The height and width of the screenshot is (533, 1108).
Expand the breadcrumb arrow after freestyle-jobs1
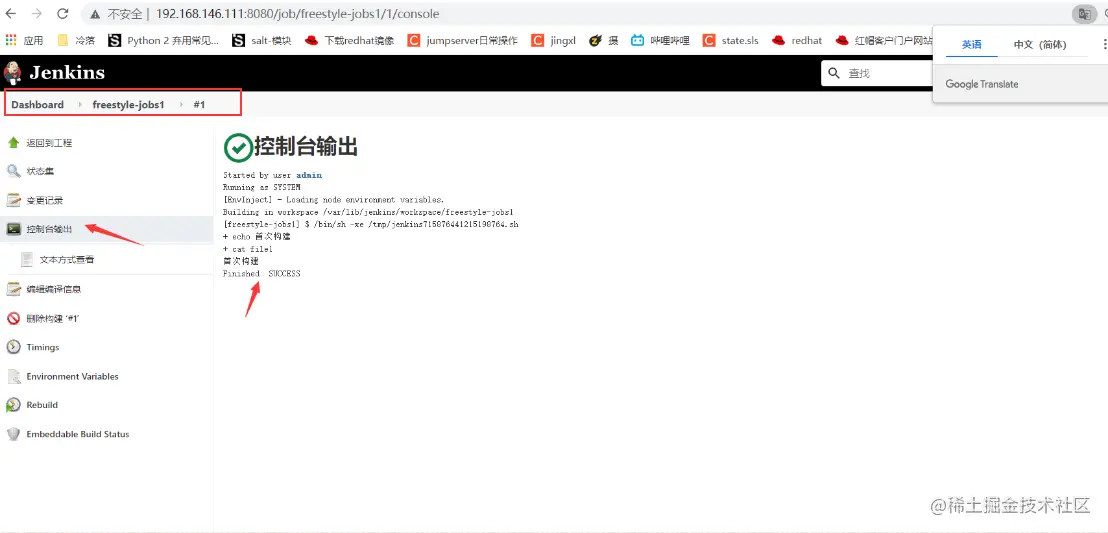pyautogui.click(x=180, y=104)
